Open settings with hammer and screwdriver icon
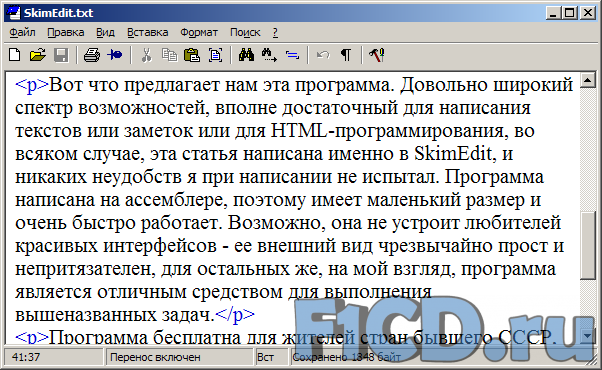This screenshot has height=370, width=602. click(377, 55)
